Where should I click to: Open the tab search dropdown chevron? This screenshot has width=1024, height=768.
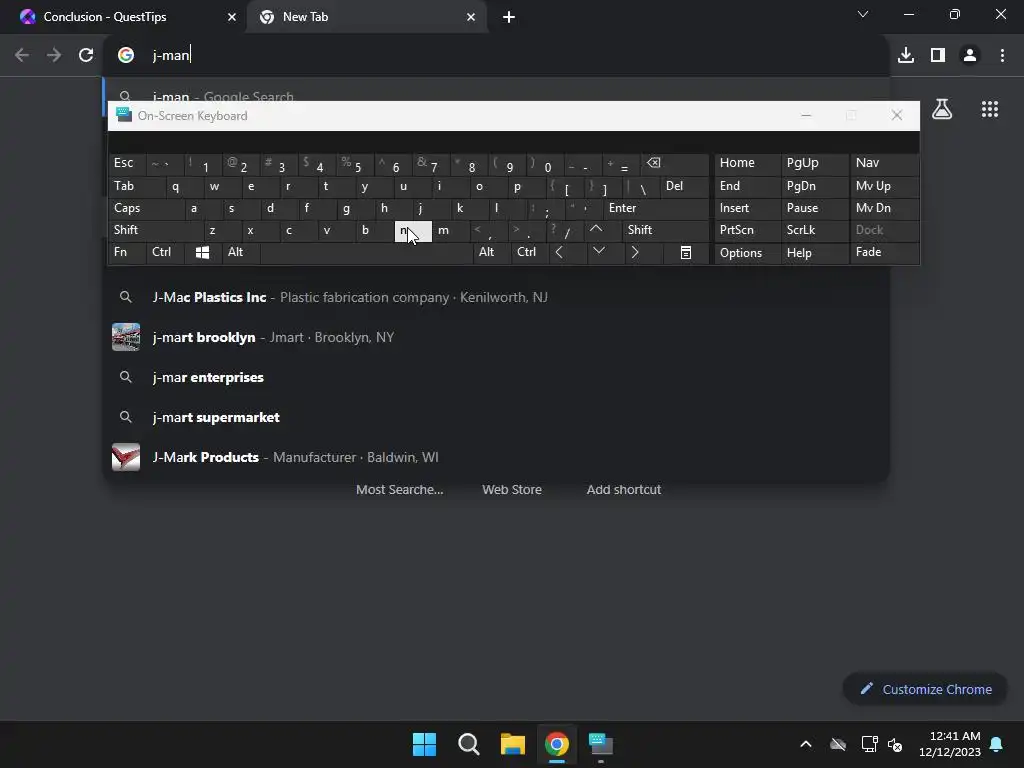863,14
